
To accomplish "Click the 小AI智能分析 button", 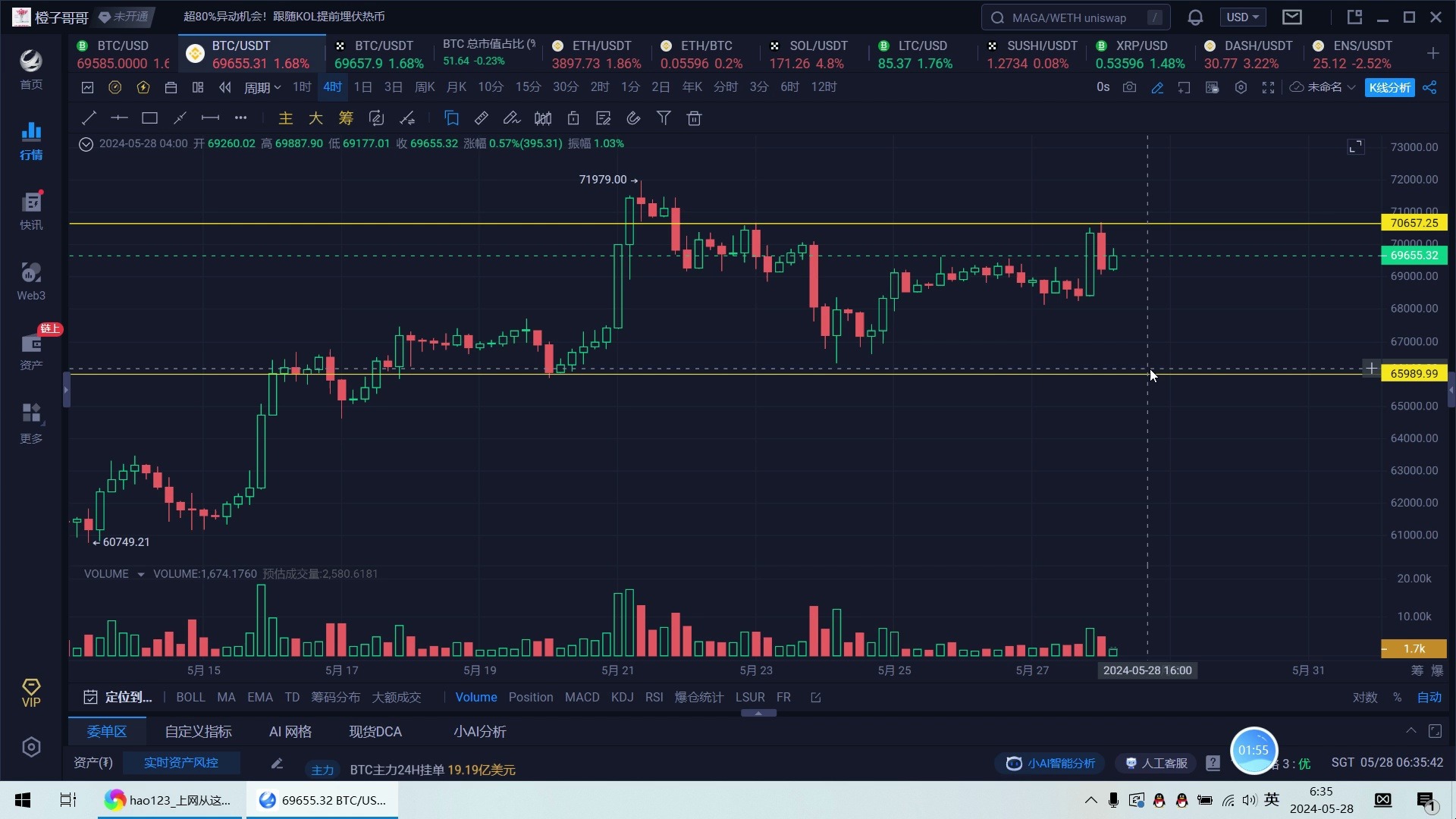I will coord(1050,763).
